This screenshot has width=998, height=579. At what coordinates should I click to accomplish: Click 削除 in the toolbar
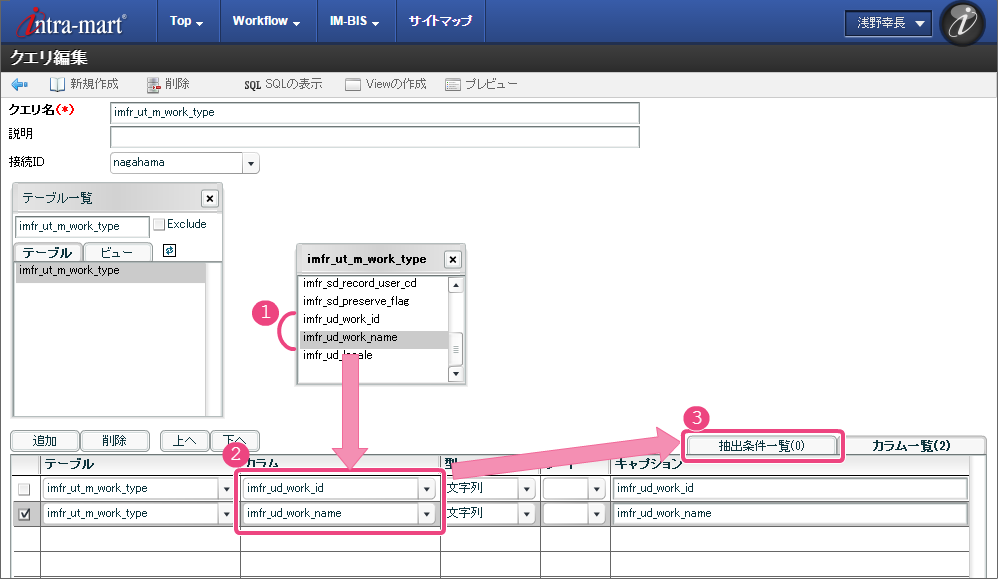point(168,84)
